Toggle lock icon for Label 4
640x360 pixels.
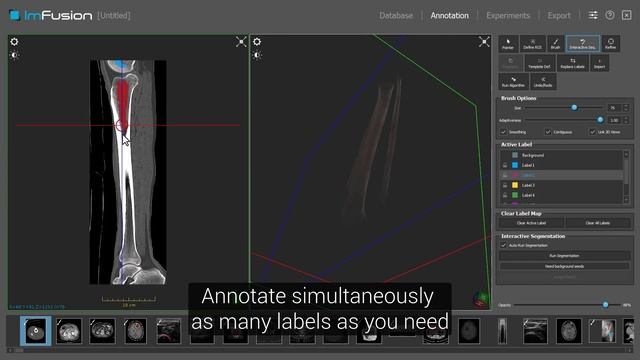coord(505,196)
